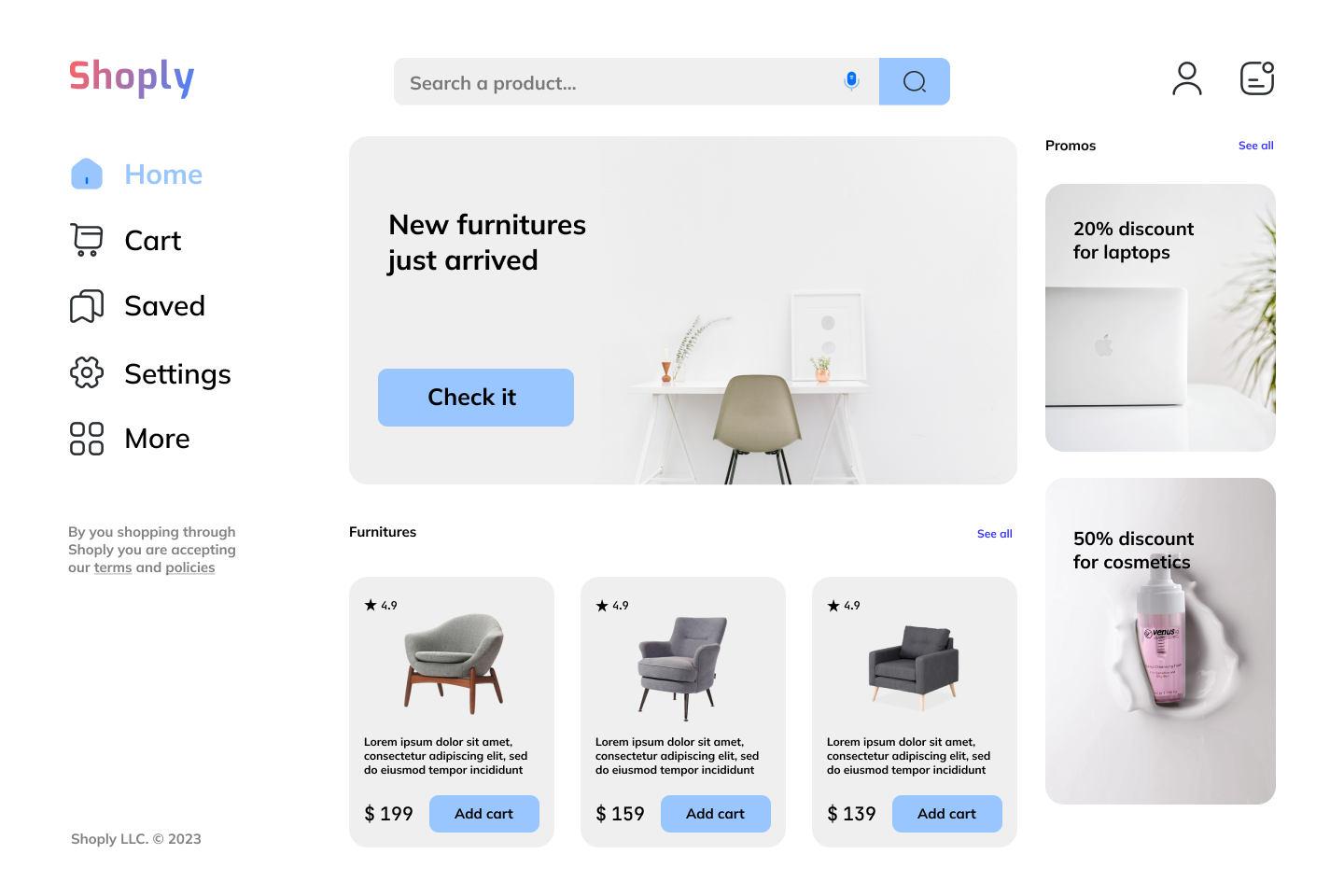Open the policies link in footer
The width and height of the screenshot is (1344, 896).
click(190, 567)
